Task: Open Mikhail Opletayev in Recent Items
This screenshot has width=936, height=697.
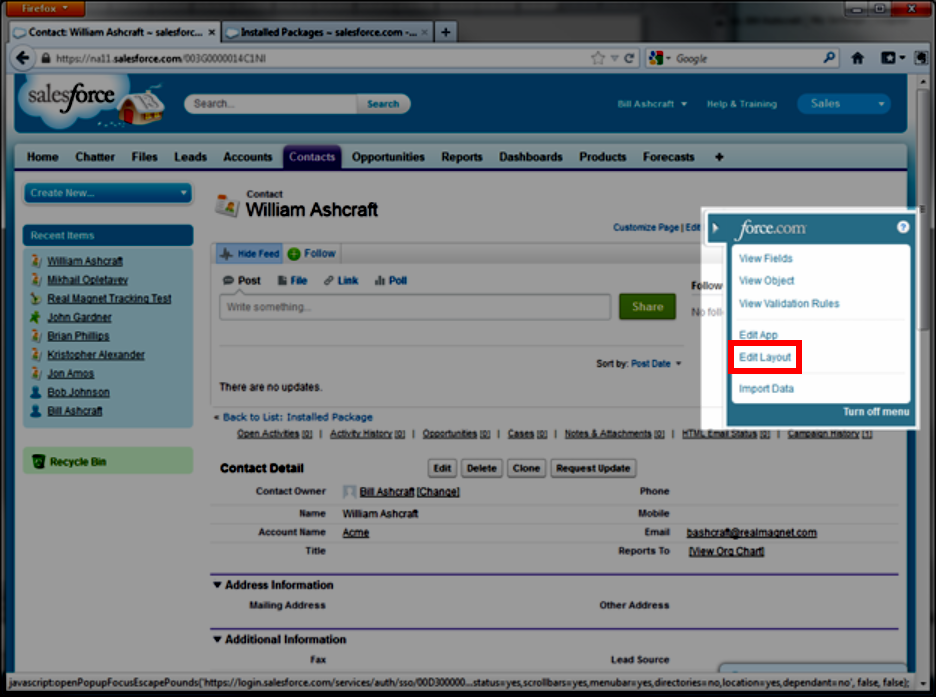Action: [x=88, y=280]
